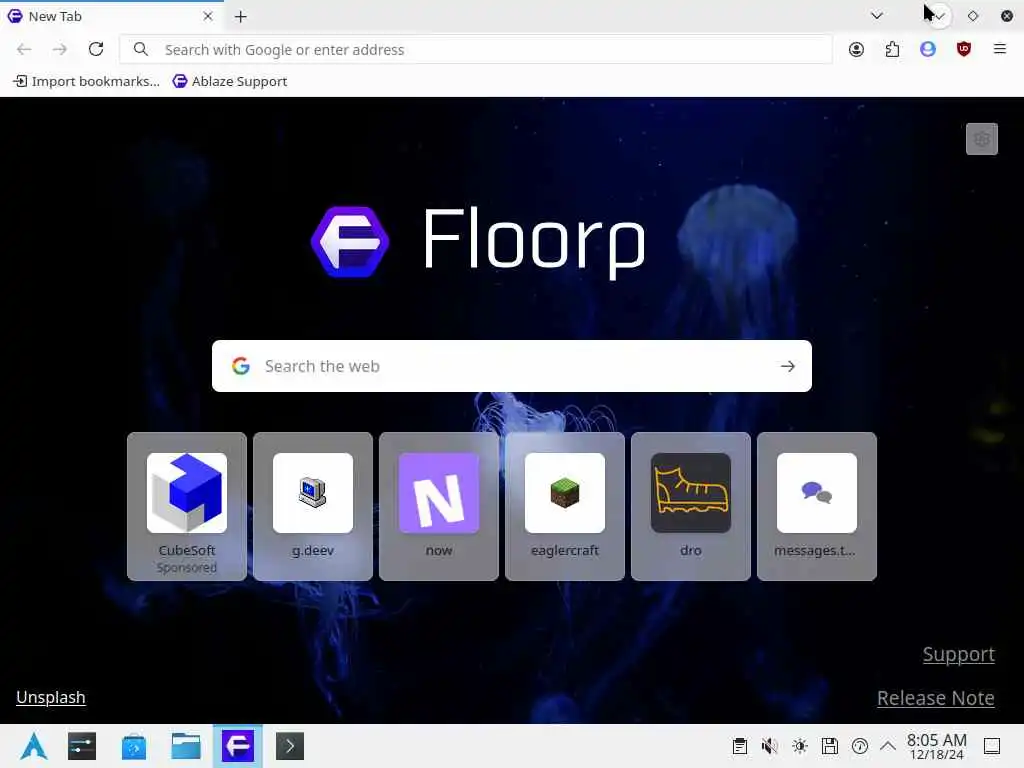Click the forward navigation arrow
Viewport: 1024px width, 768px height.
click(x=59, y=49)
